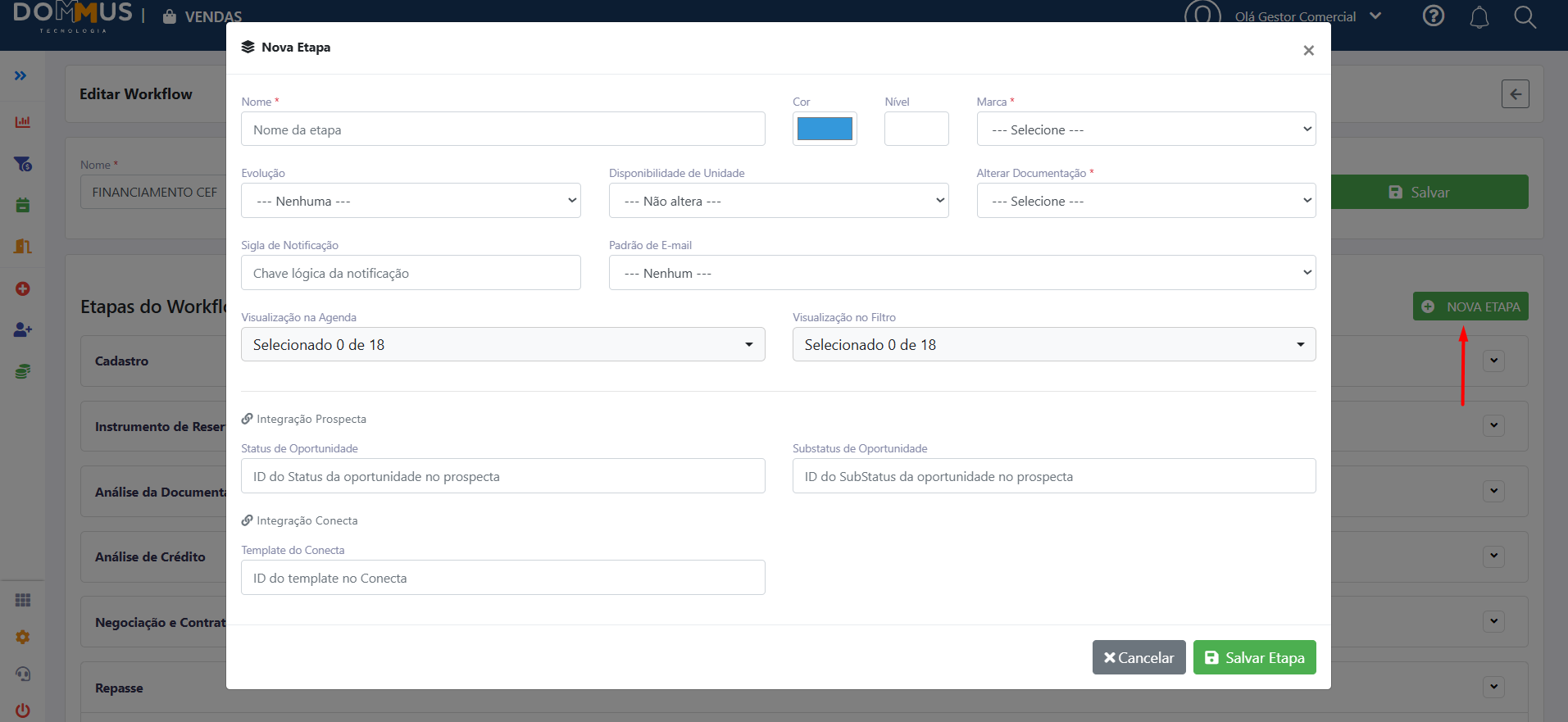Click the Salvar Etapa button
1568x722 pixels.
(x=1254, y=657)
